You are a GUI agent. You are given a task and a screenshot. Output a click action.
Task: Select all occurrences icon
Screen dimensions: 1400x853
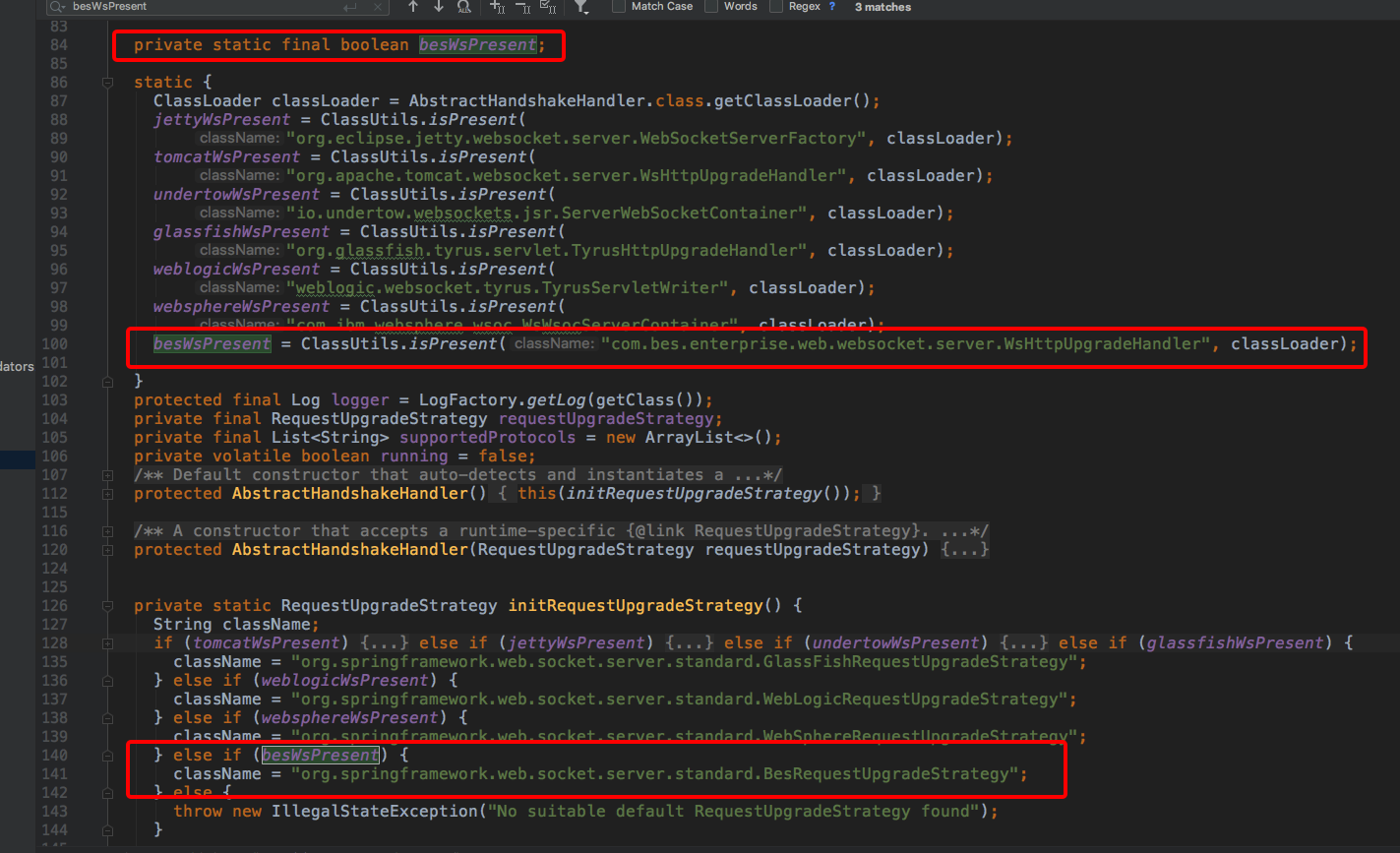549,7
